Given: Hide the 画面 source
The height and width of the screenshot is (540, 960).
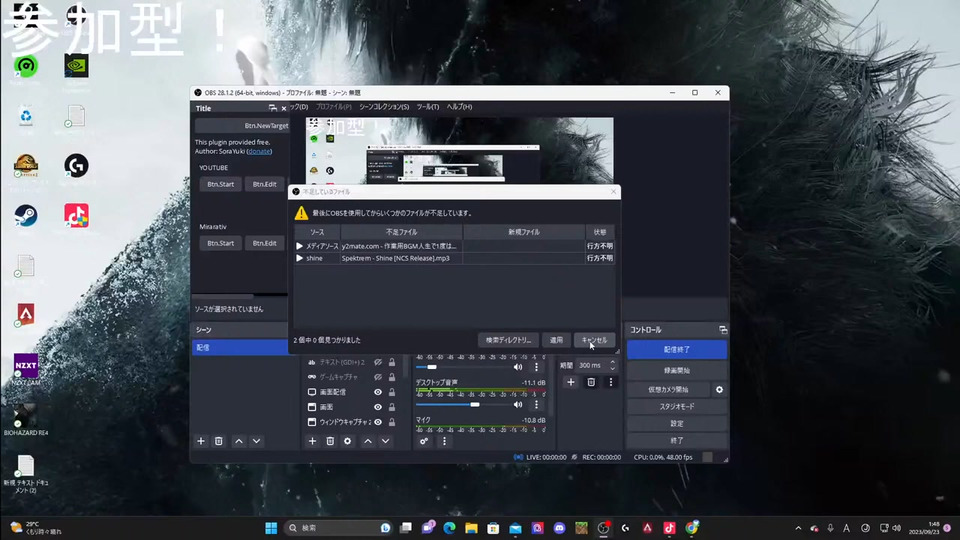Looking at the screenshot, I should pos(378,407).
